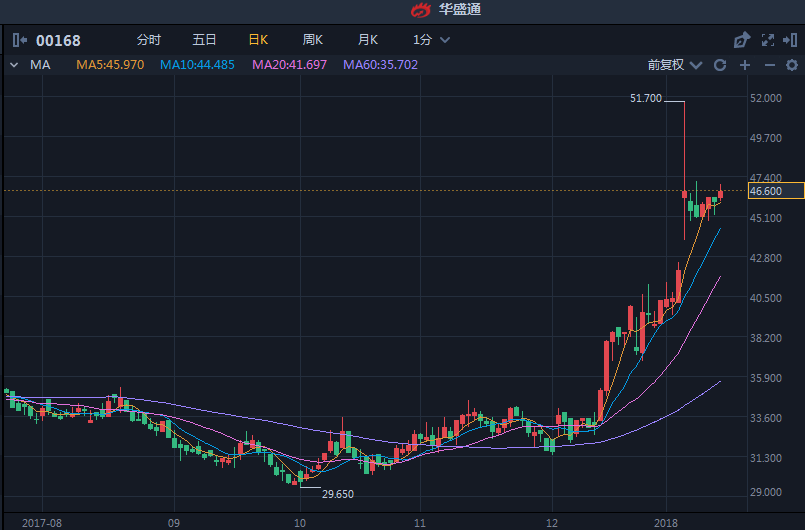This screenshot has height=530, width=805.
Task: Open chart settings gear icon
Action: coord(791,65)
